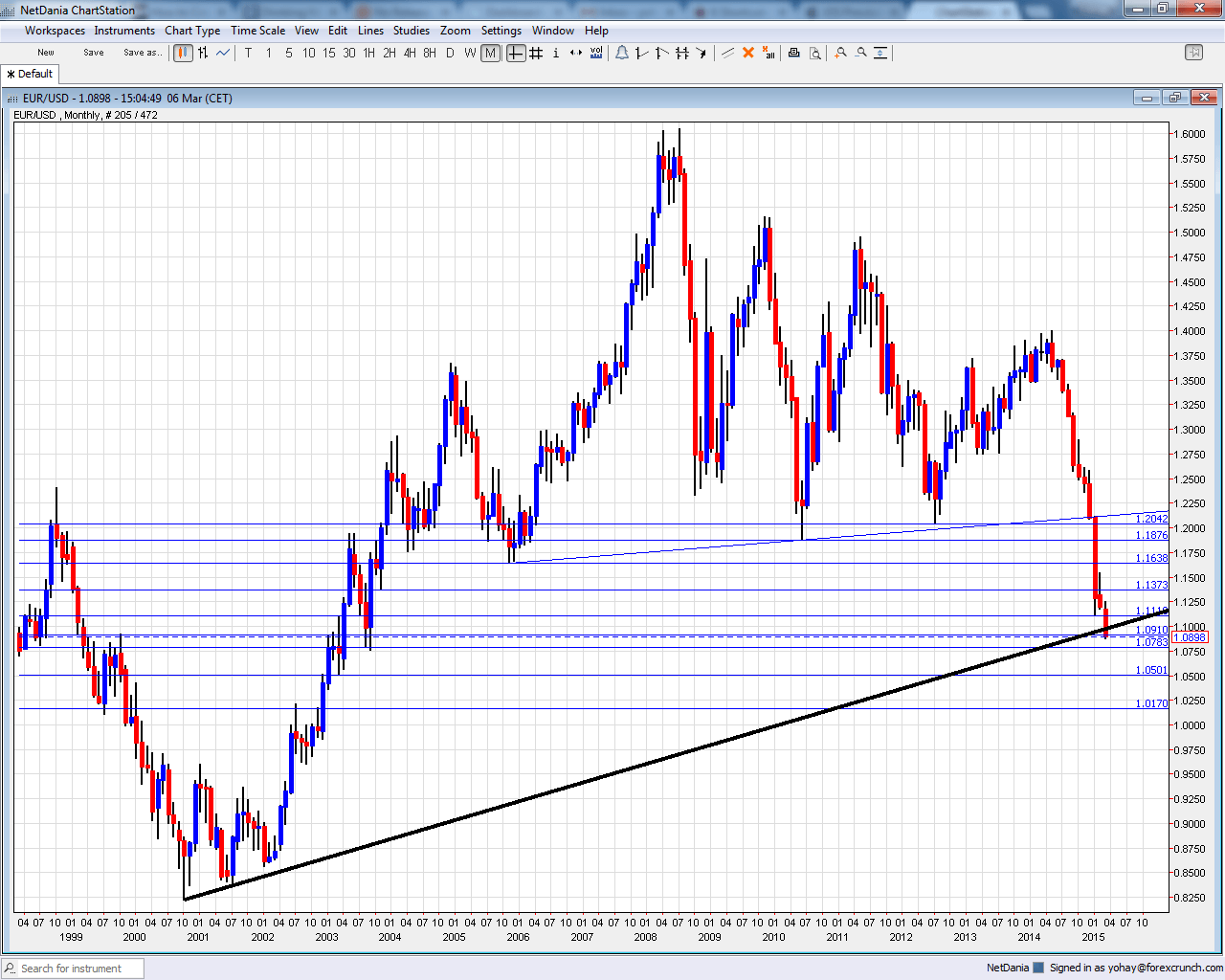Click 'EUR/USD , Monthly' chart info label
The height and width of the screenshot is (980, 1225).
85,115
